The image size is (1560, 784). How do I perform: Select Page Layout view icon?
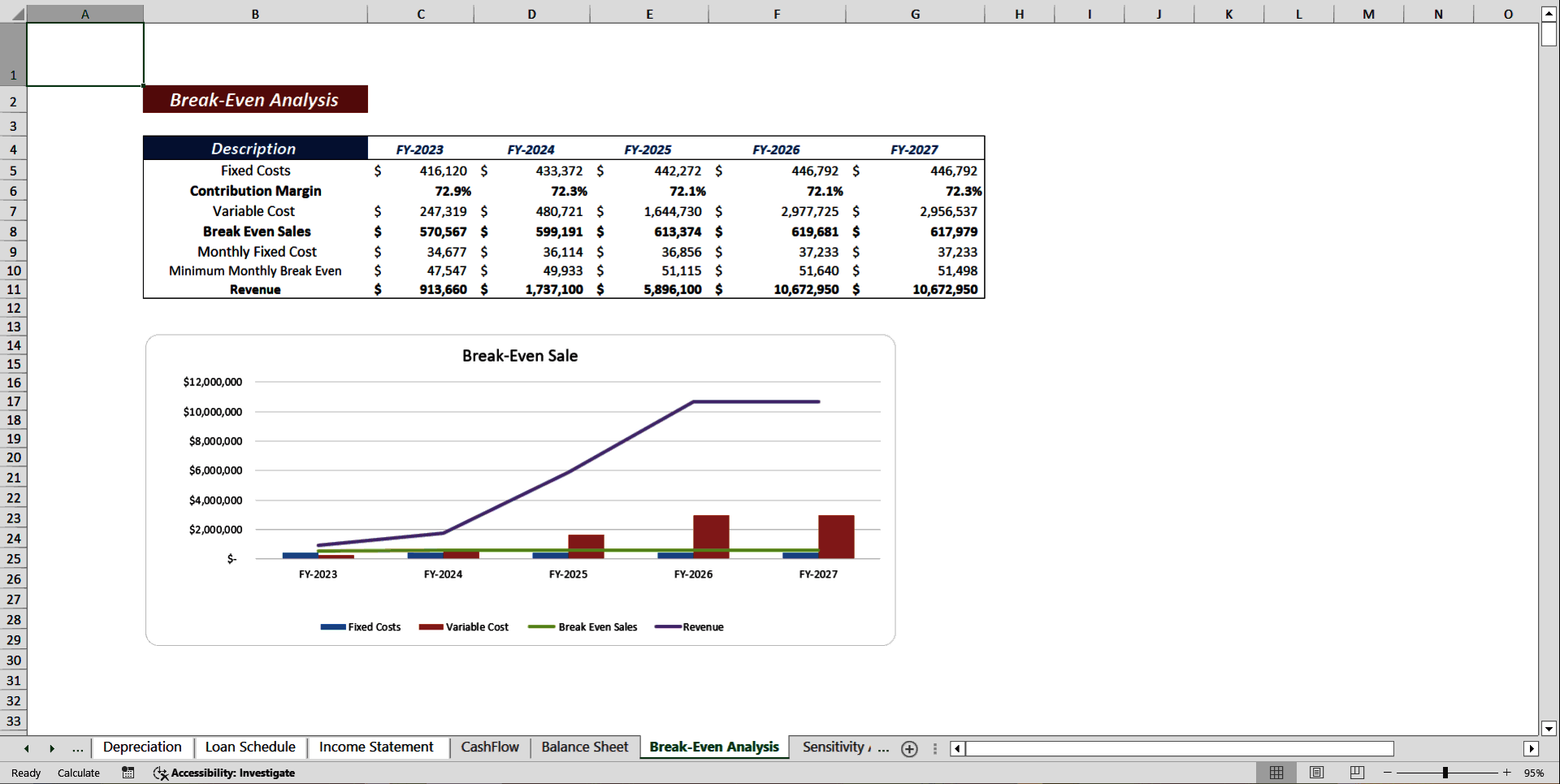pyautogui.click(x=1316, y=773)
